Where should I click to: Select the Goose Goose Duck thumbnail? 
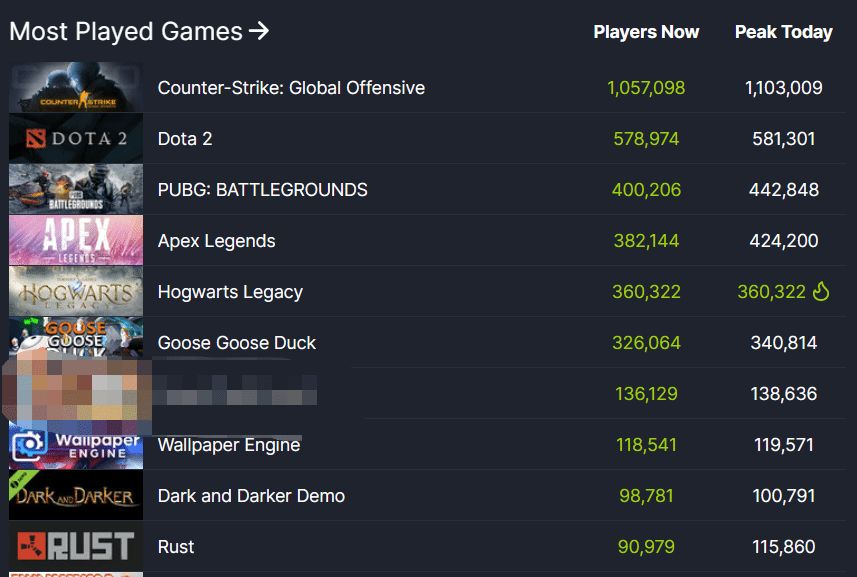tap(76, 337)
